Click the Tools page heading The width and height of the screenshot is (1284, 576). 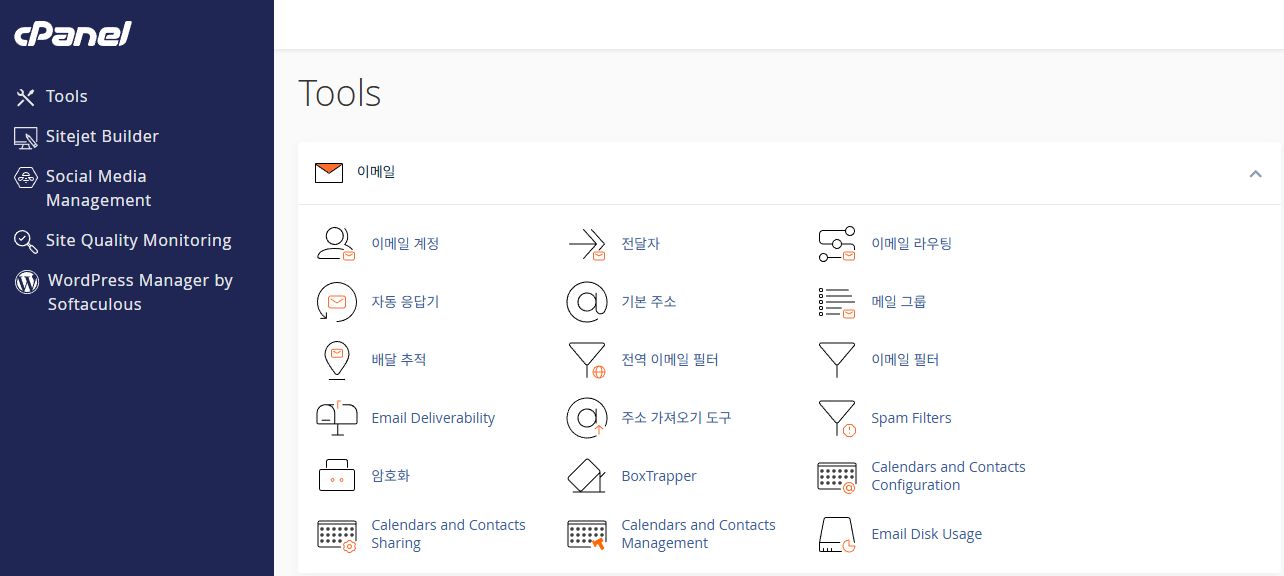[340, 93]
